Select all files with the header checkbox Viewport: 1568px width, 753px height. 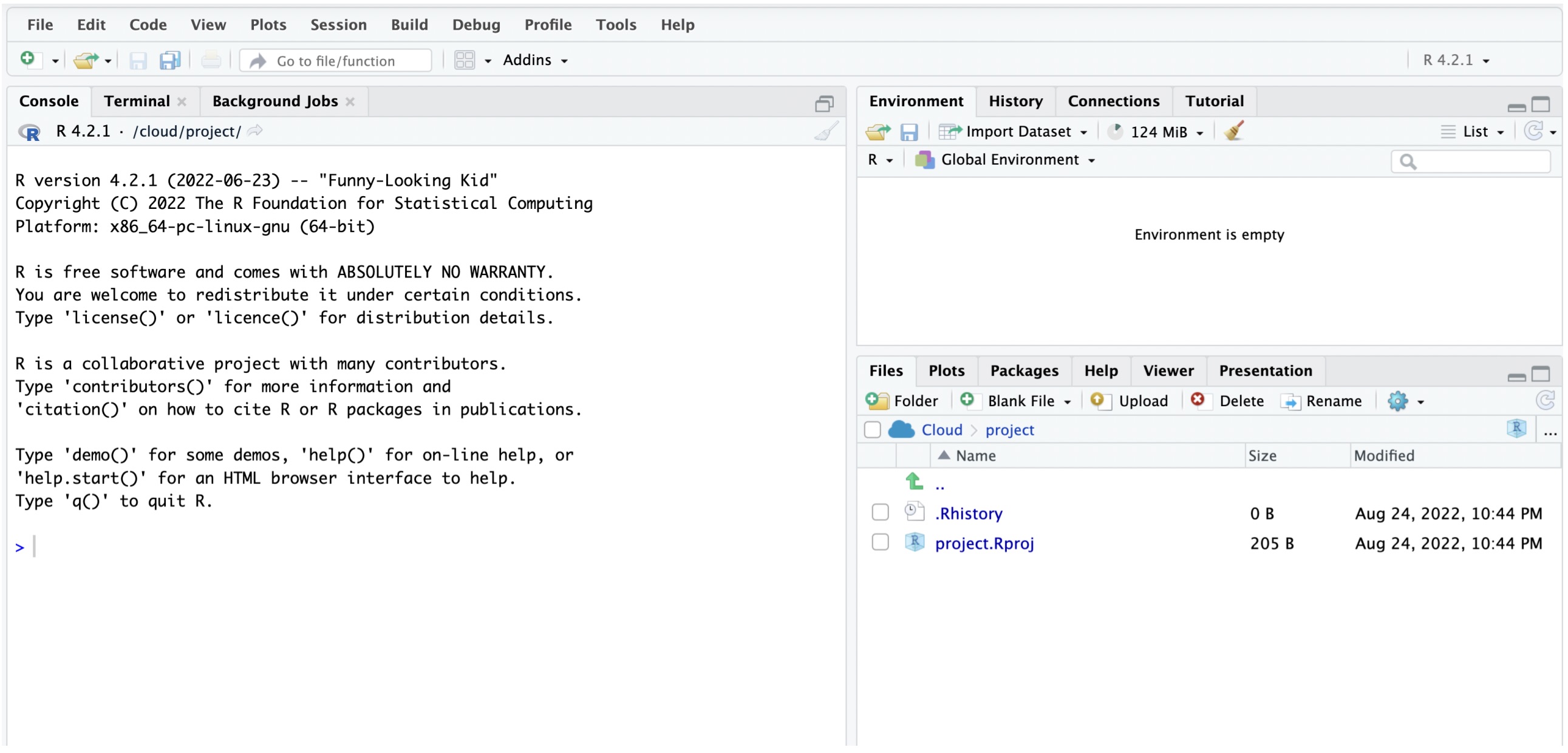(x=871, y=429)
